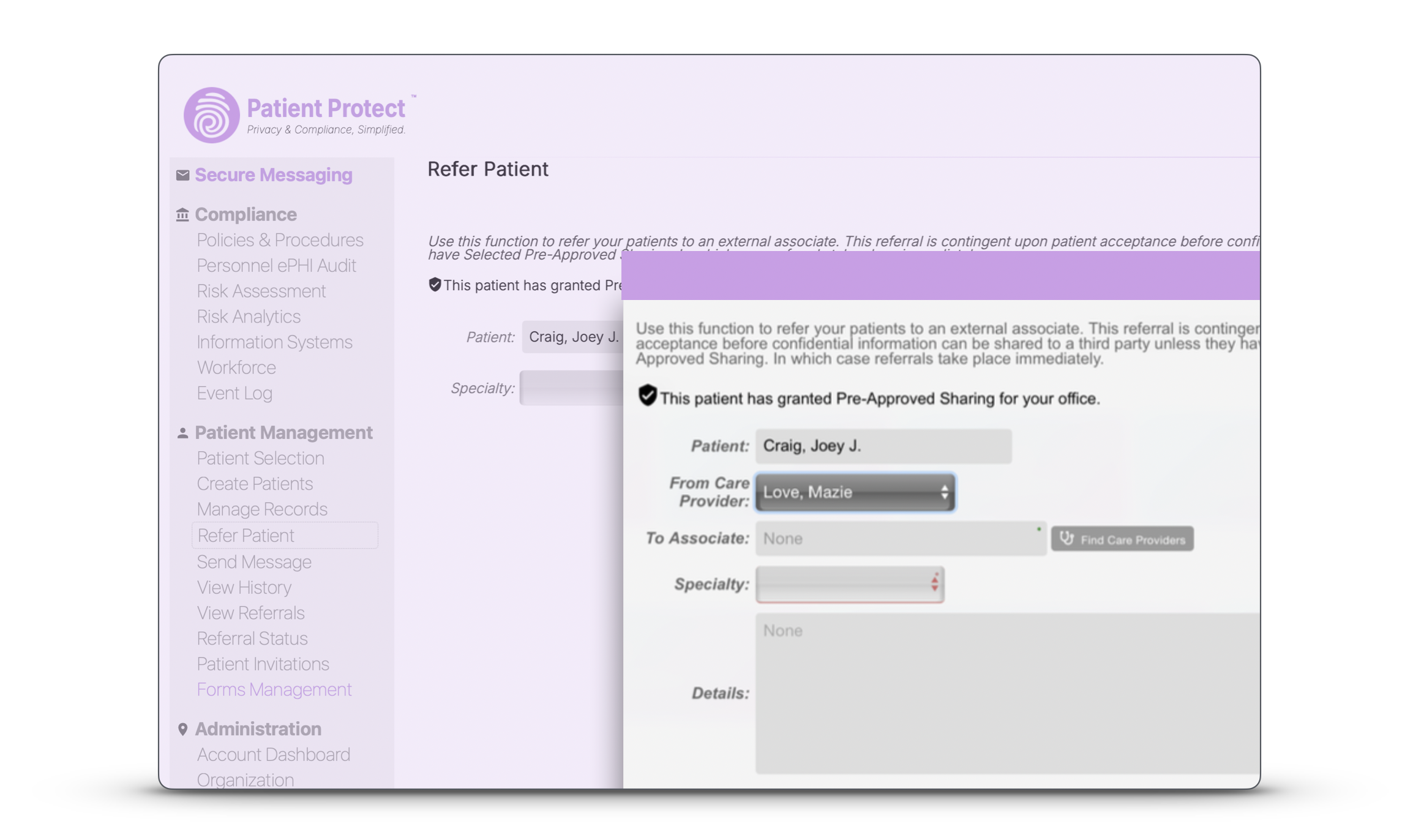The image size is (1402, 840).
Task: Click the Administration location pin icon
Action: 182,729
